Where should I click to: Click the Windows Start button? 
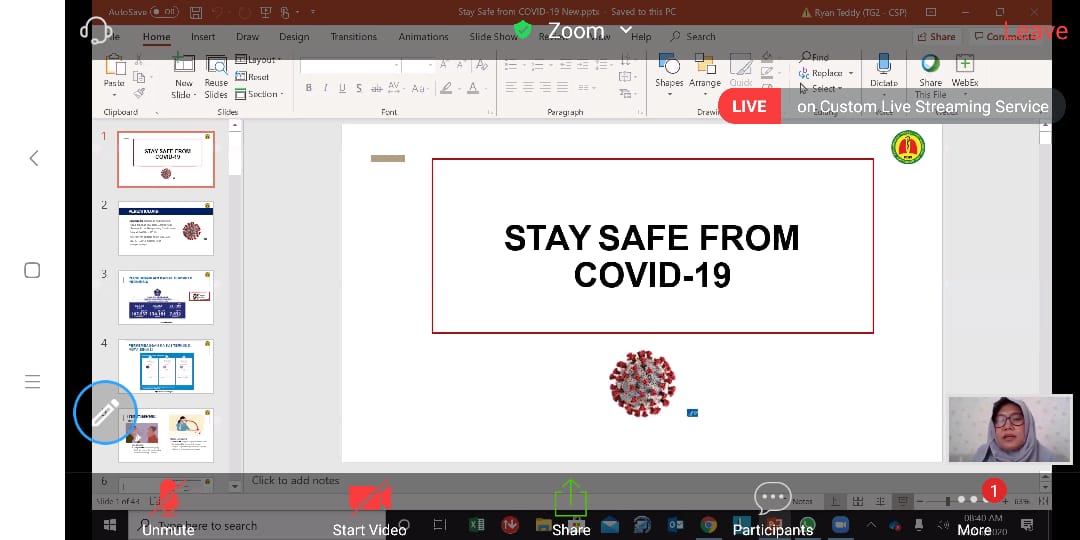point(110,526)
